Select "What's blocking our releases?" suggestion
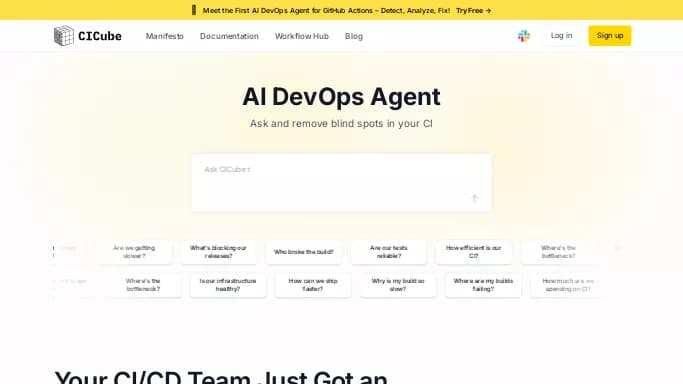 [218, 252]
